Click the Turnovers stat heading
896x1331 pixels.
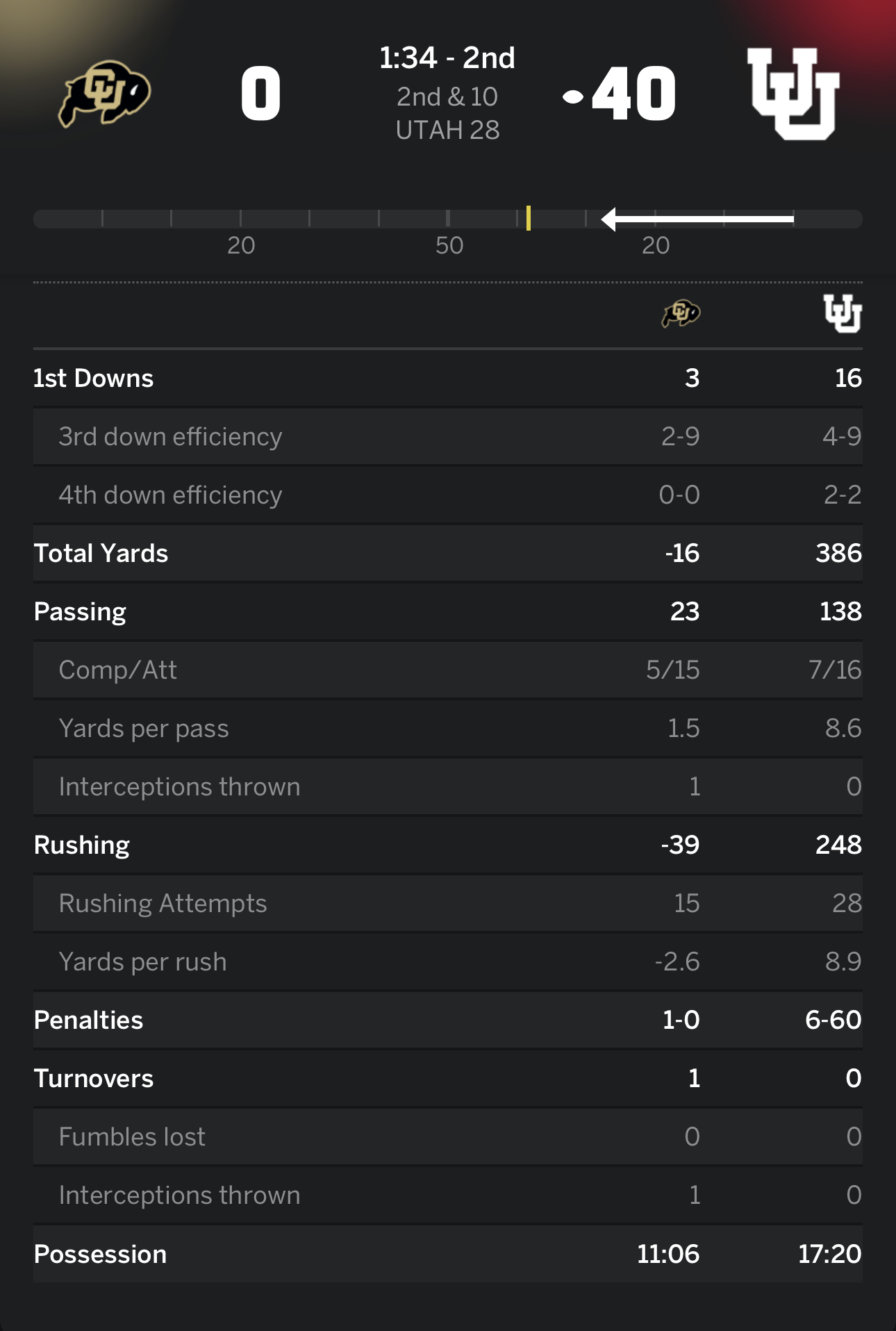(94, 1078)
